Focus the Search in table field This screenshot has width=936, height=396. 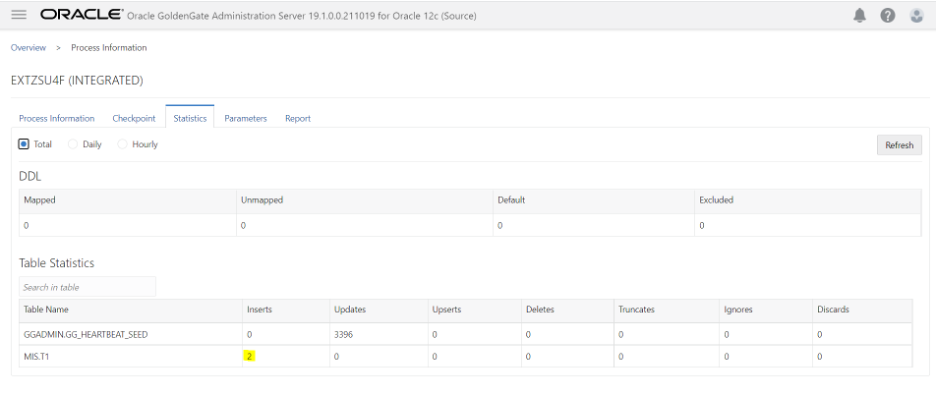[x=88, y=287]
